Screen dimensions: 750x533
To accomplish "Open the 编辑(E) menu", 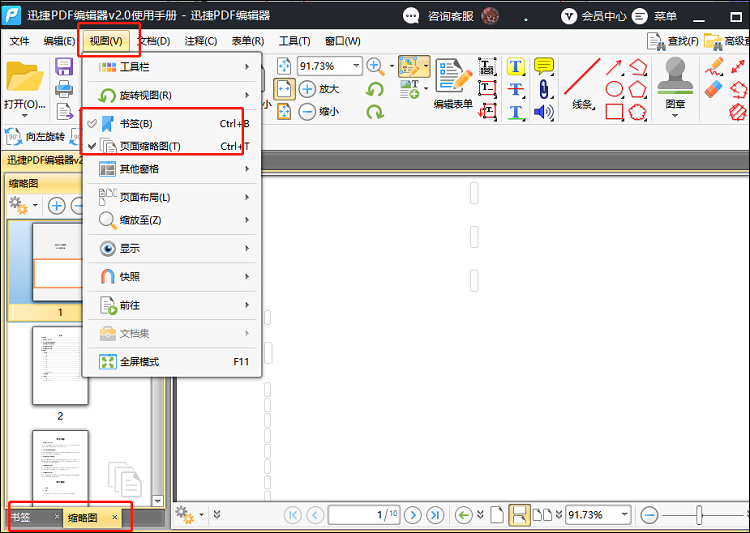I will pos(59,41).
